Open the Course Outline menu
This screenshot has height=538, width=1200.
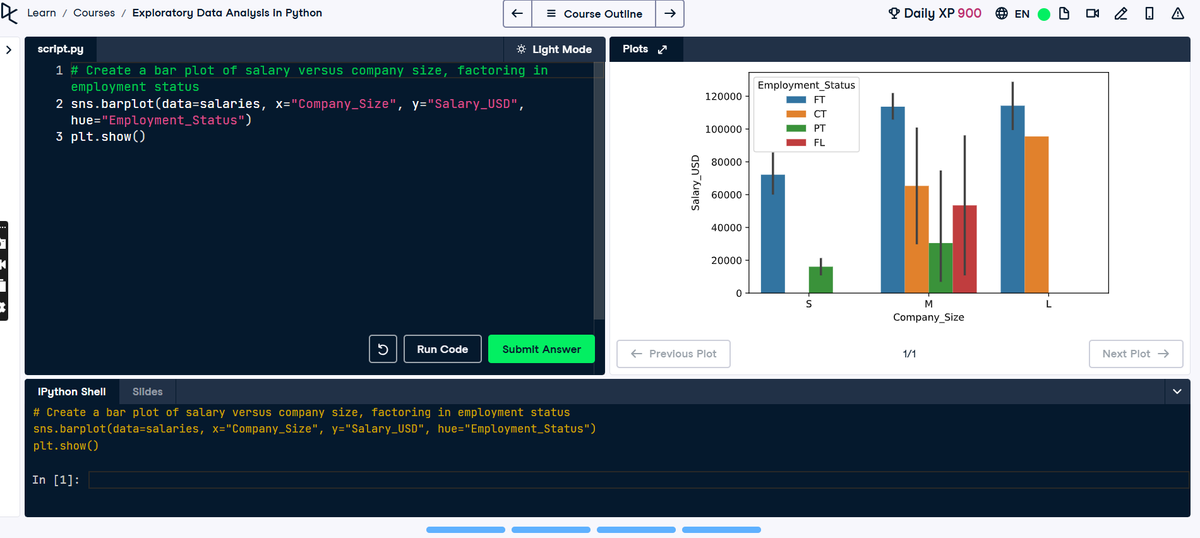pos(594,14)
